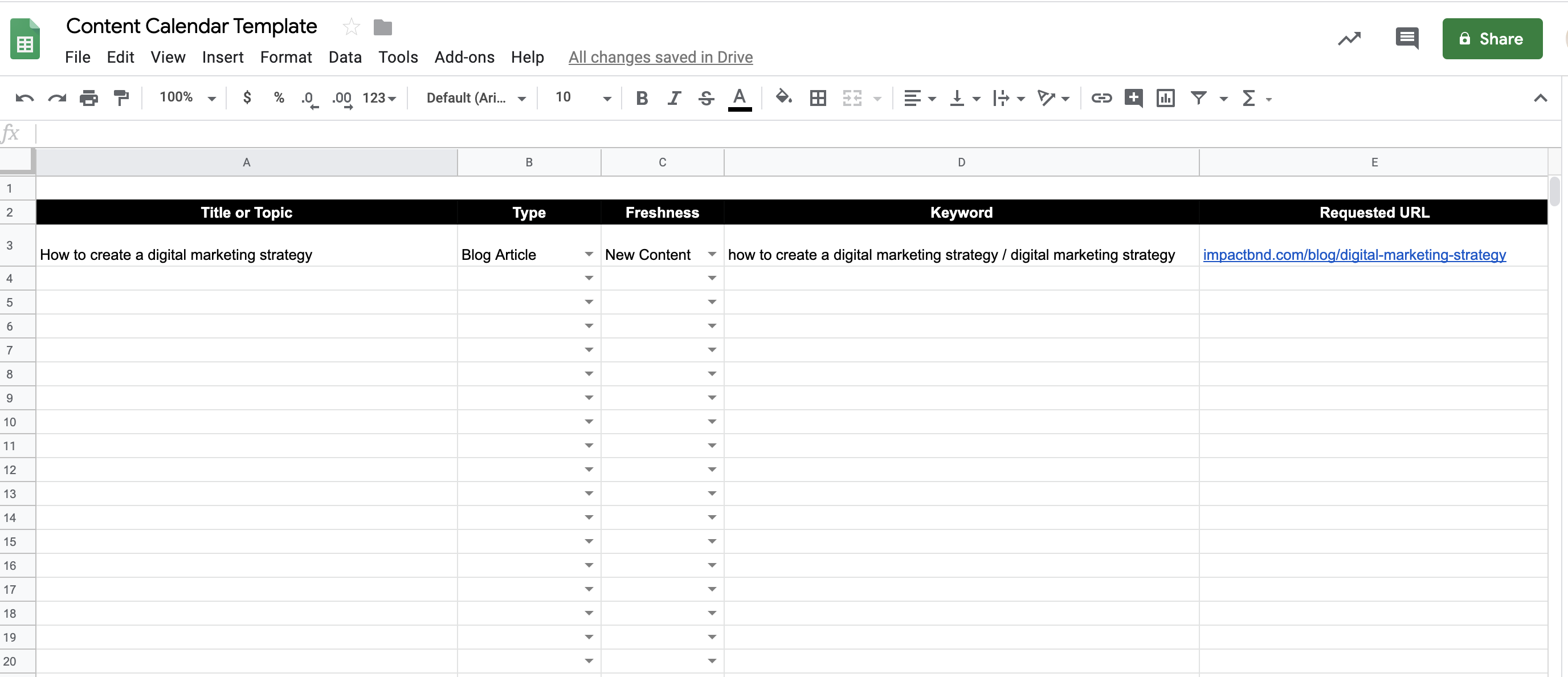Screen dimensions: 1568x677
Task: Click the Move to folder icon
Action: pyautogui.click(x=383, y=27)
